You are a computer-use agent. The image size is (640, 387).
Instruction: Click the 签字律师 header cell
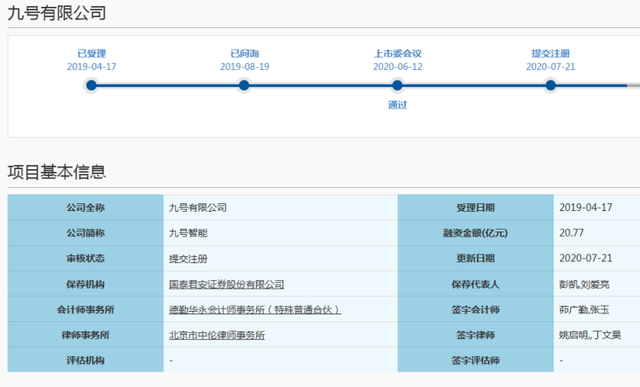pyautogui.click(x=476, y=335)
